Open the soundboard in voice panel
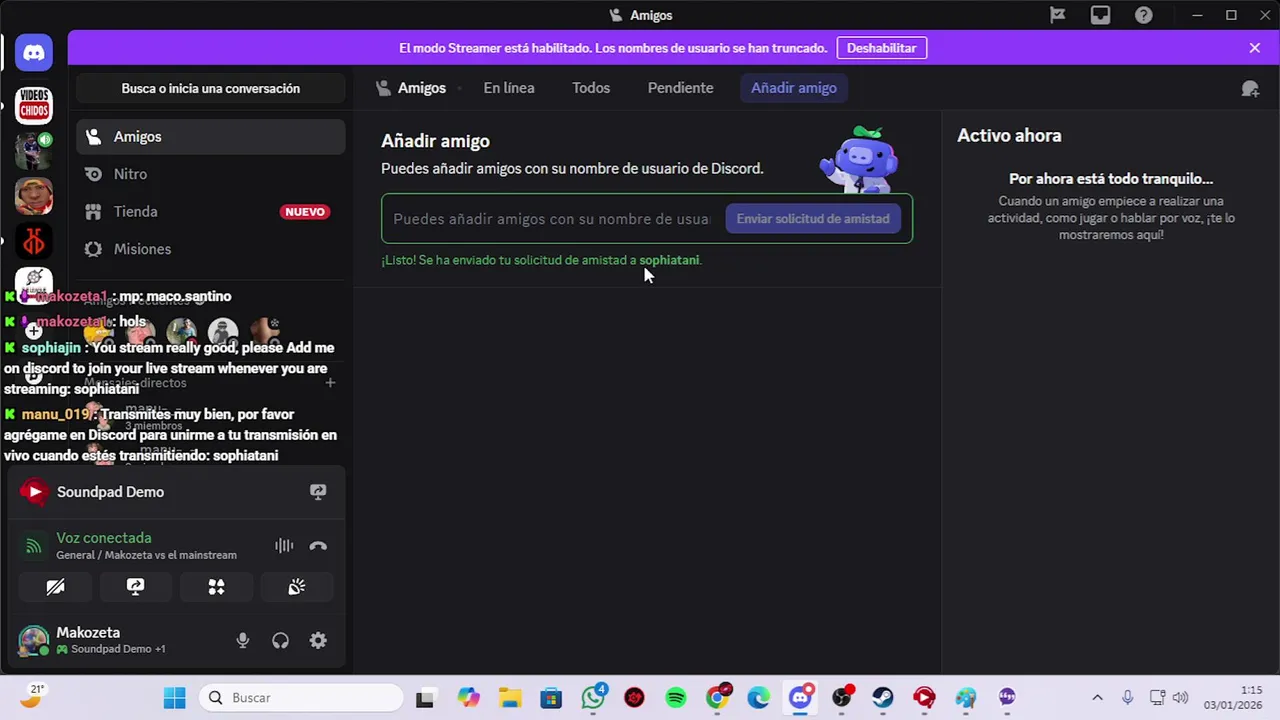Image resolution: width=1280 pixels, height=720 pixels. (296, 587)
